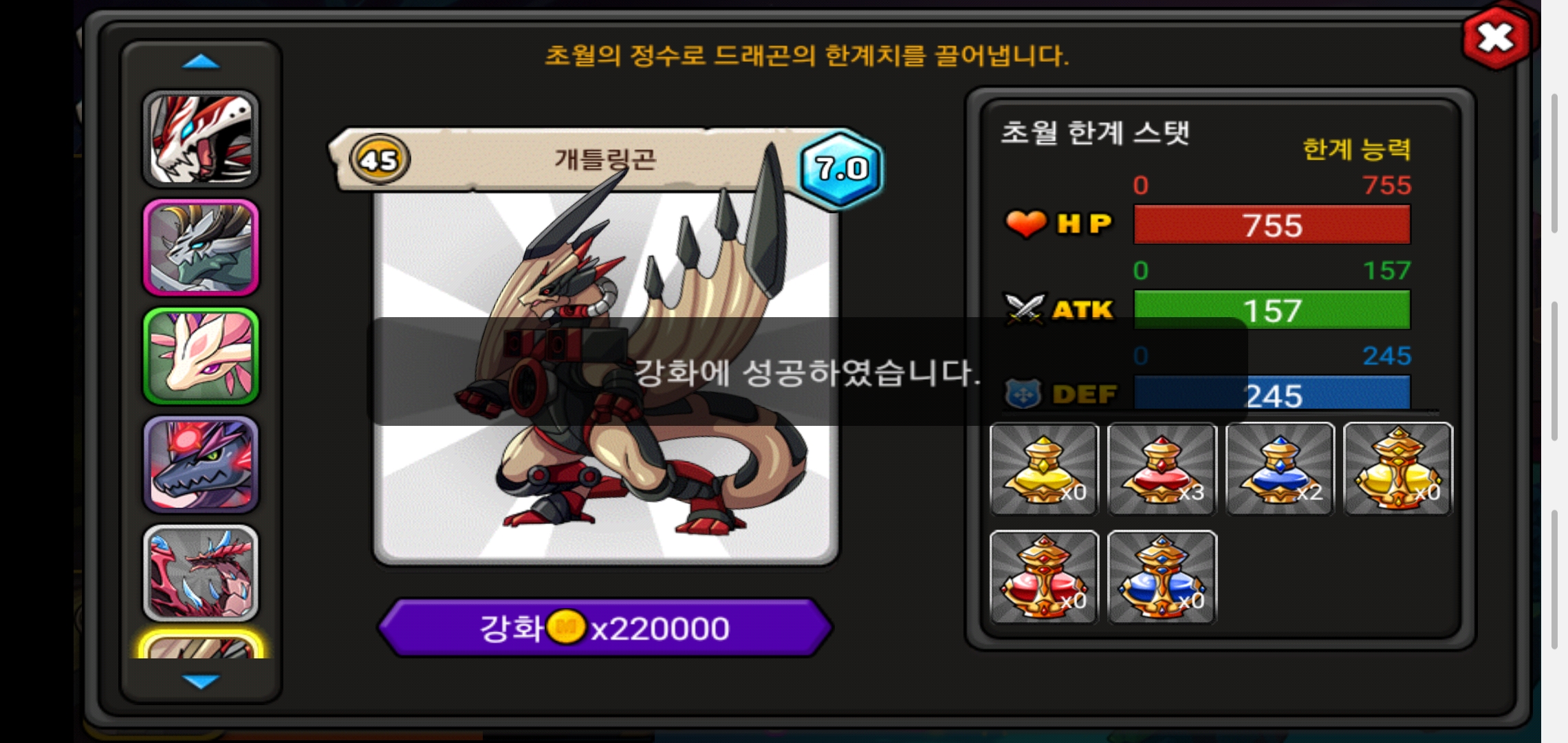Image resolution: width=1568 pixels, height=743 pixels.
Task: Select the small blue essence potion x2
Action: (x=1280, y=469)
